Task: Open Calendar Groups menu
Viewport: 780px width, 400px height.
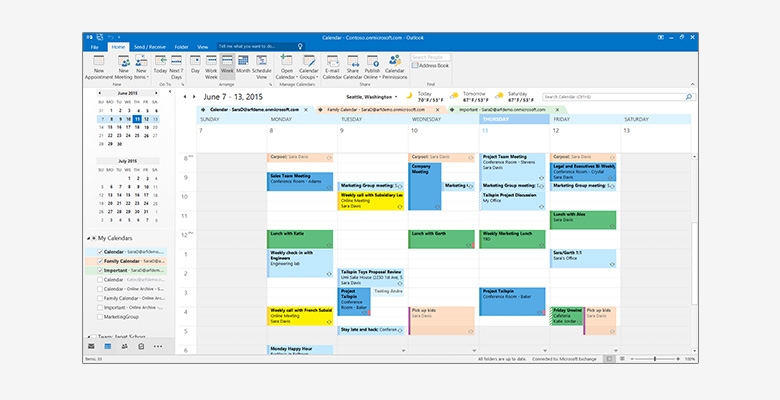Action: [309, 67]
